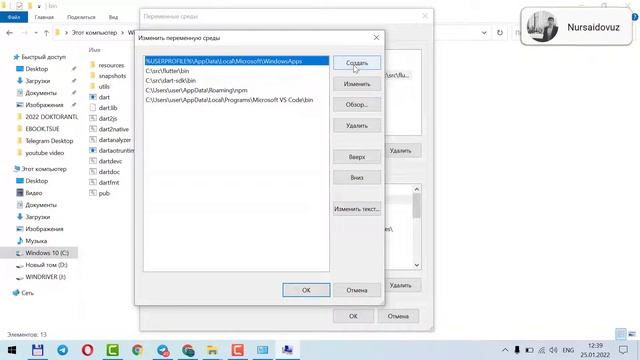The image size is (640, 360).
Task: Open the EBOOK.TSUE folder
Action: (x=42, y=129)
